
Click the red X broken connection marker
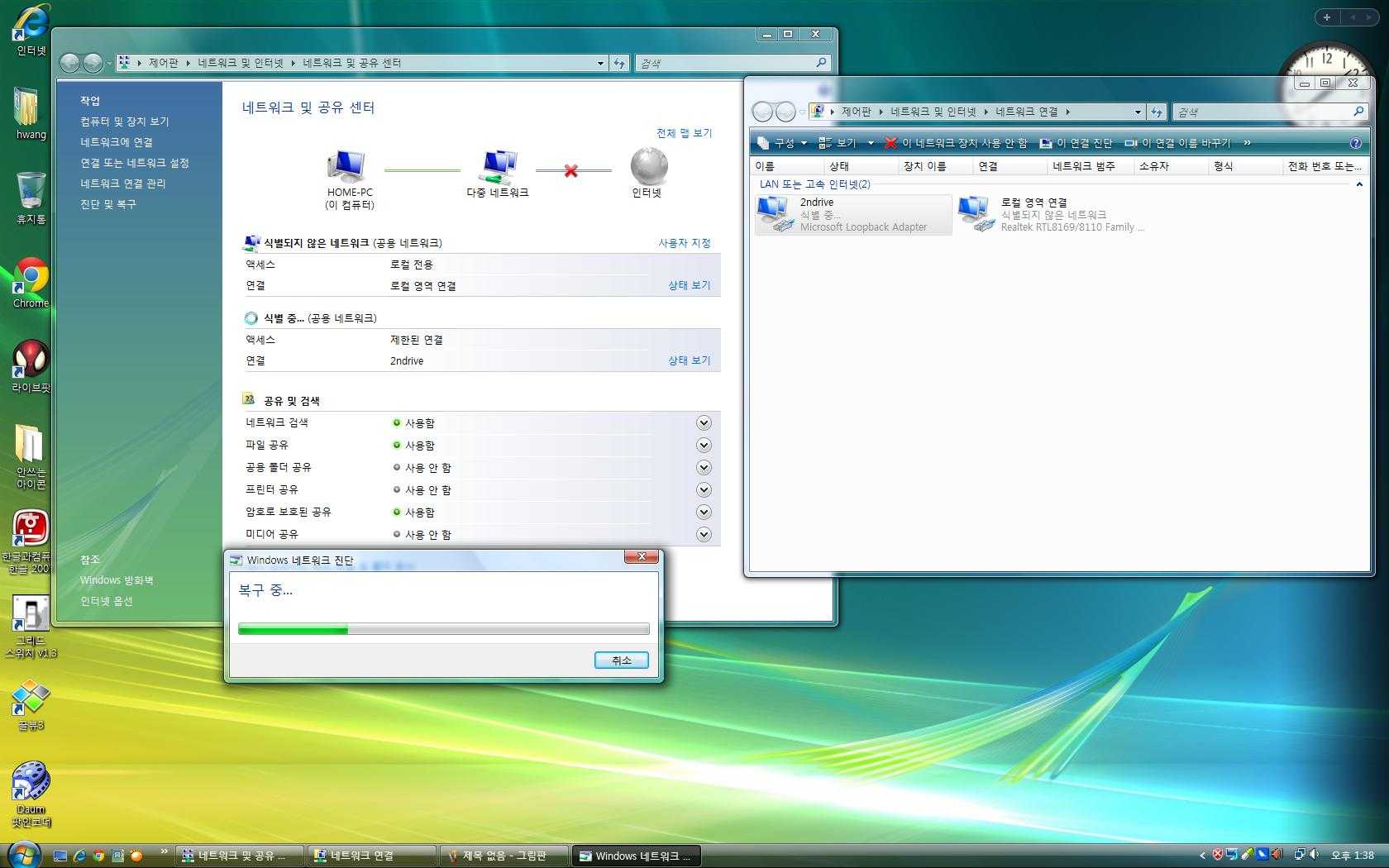click(x=570, y=170)
